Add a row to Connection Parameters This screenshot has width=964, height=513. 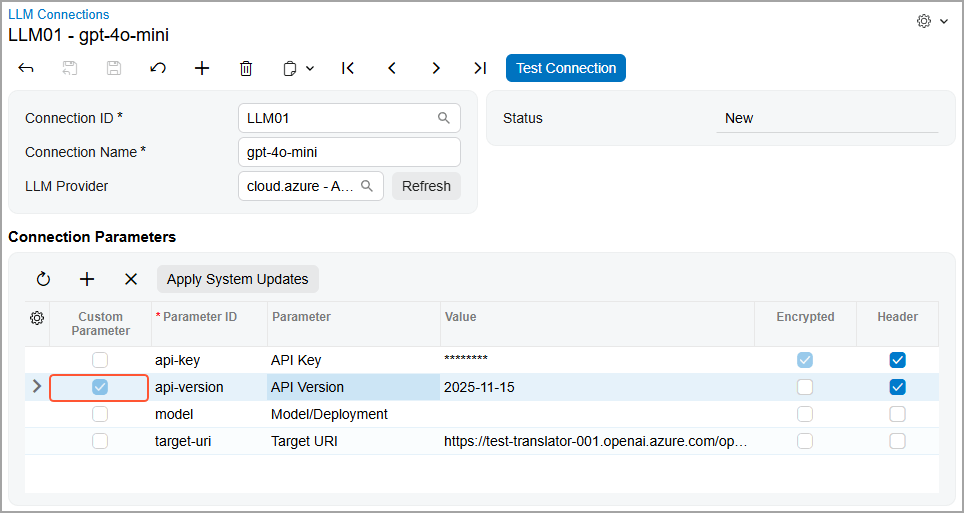tap(87, 279)
